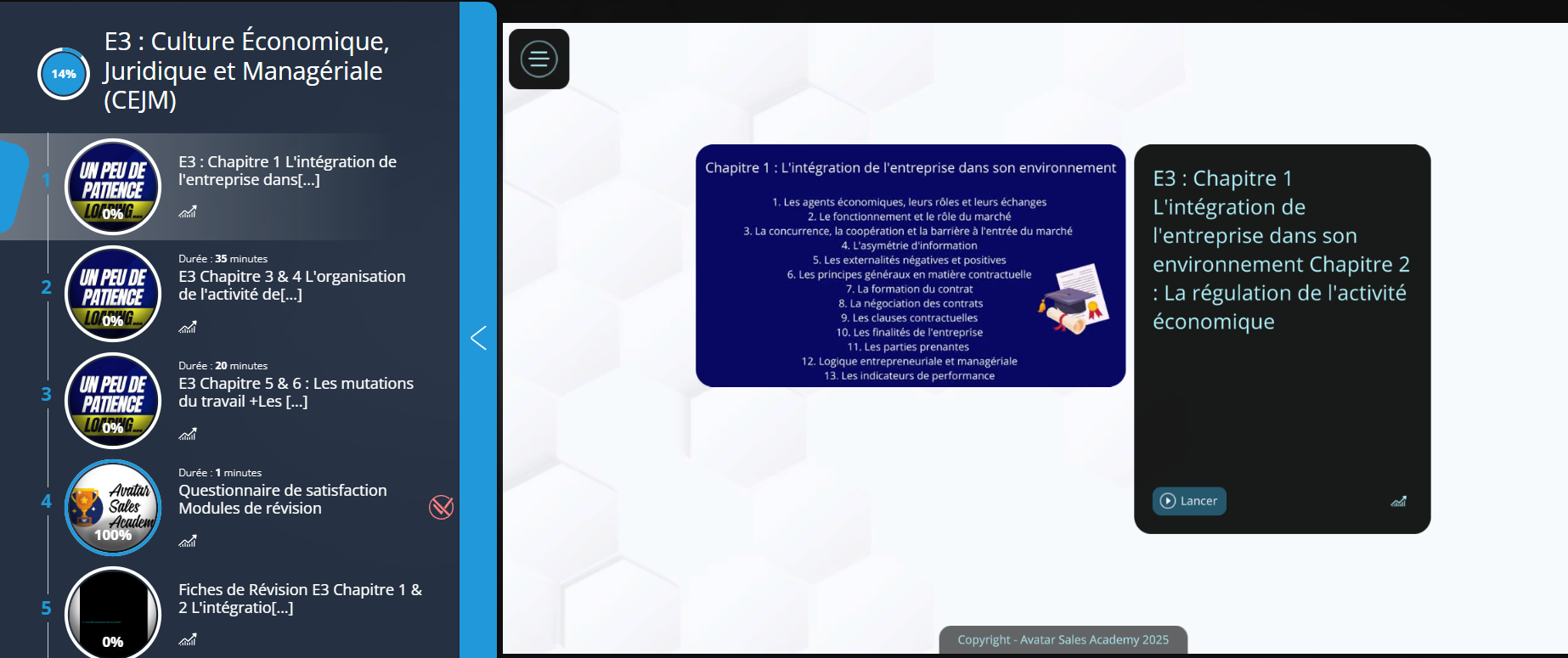
Task: Click the Chapitre 1 blue summary image
Action: 911,266
